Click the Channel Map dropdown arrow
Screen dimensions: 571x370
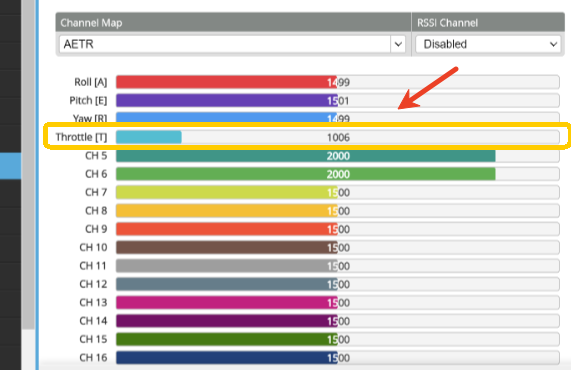pos(398,44)
